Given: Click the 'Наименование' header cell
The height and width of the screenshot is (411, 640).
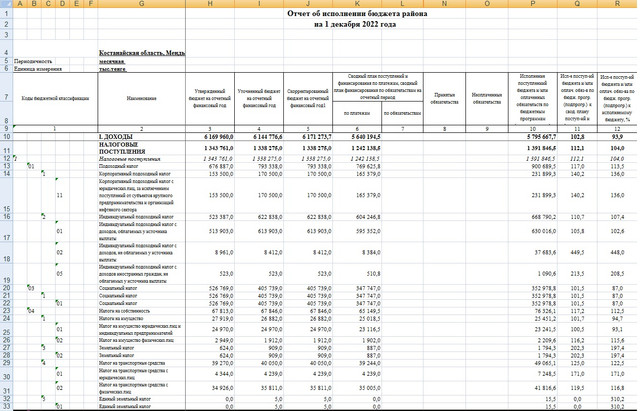Looking at the screenshot, I should pos(141,98).
